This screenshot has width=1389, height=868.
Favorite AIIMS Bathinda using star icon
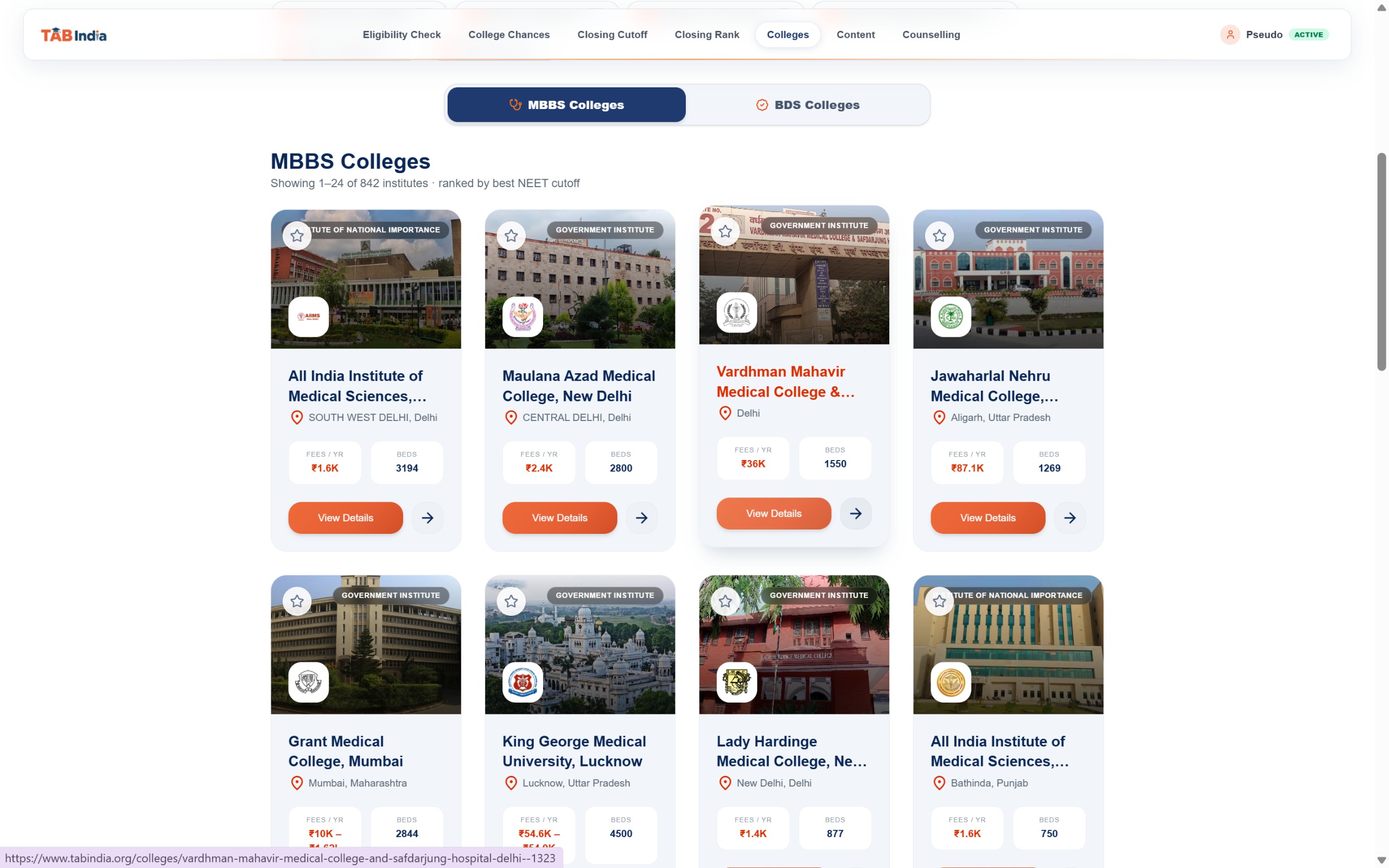click(x=939, y=601)
